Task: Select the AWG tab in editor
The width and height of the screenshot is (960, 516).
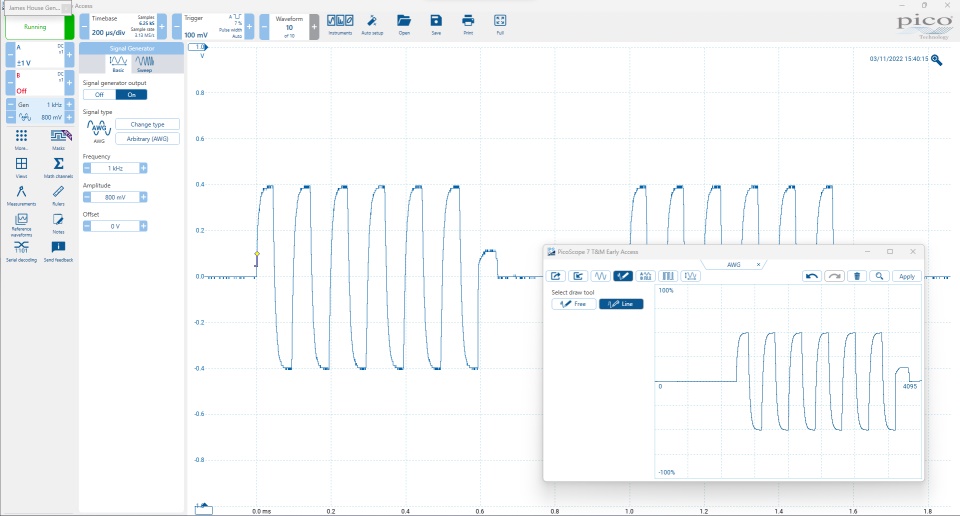Action: (733, 265)
